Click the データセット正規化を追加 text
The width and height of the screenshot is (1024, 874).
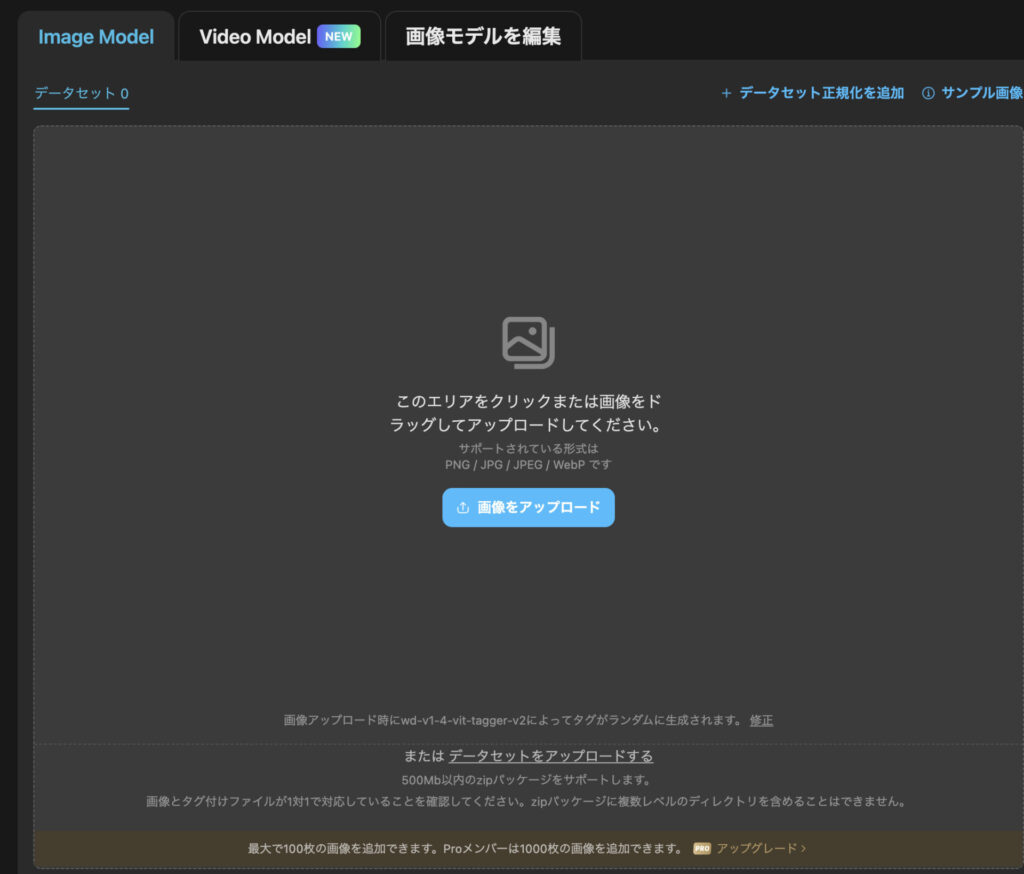click(x=821, y=93)
